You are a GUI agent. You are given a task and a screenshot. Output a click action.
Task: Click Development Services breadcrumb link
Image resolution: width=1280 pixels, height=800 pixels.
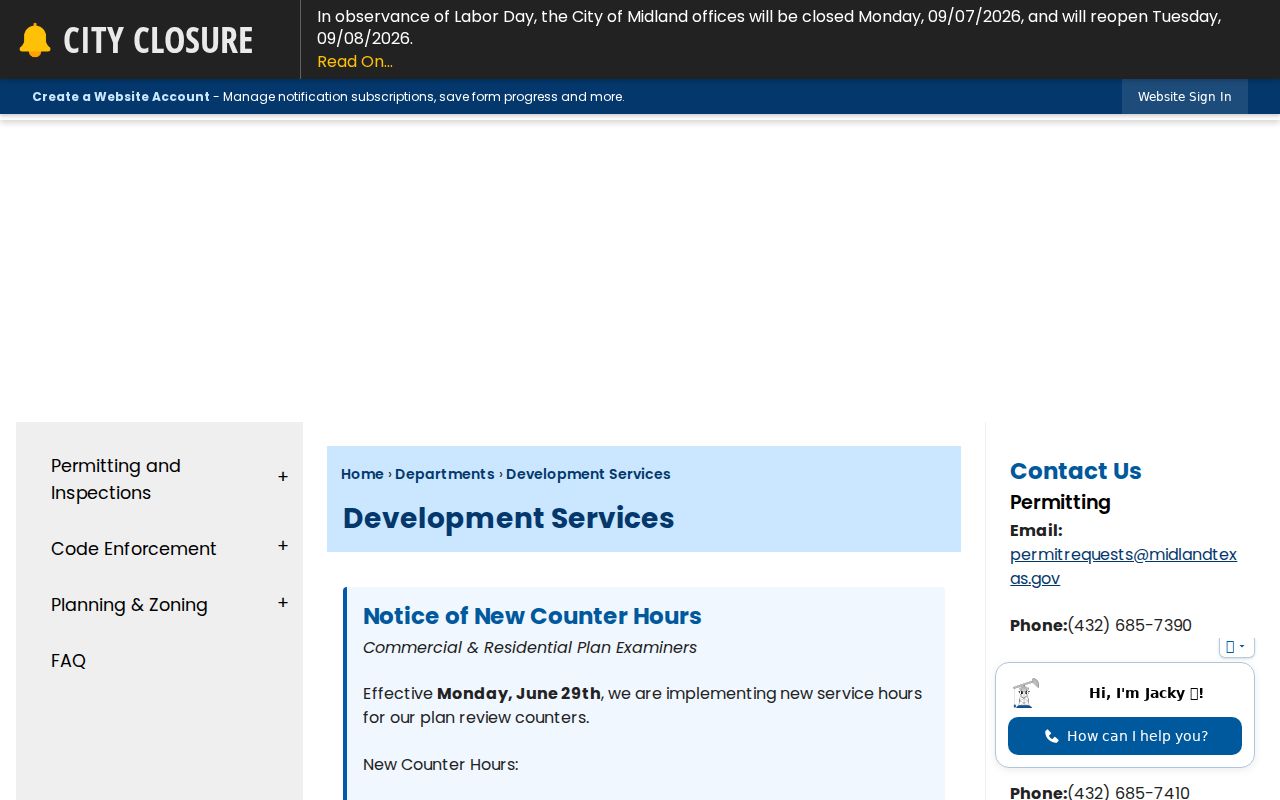588,474
